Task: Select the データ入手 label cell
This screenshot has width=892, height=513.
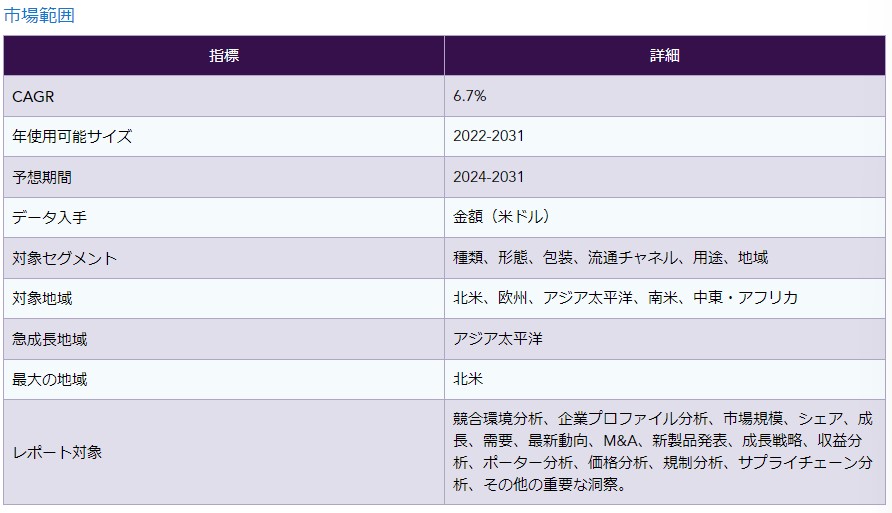Action: click(50, 217)
